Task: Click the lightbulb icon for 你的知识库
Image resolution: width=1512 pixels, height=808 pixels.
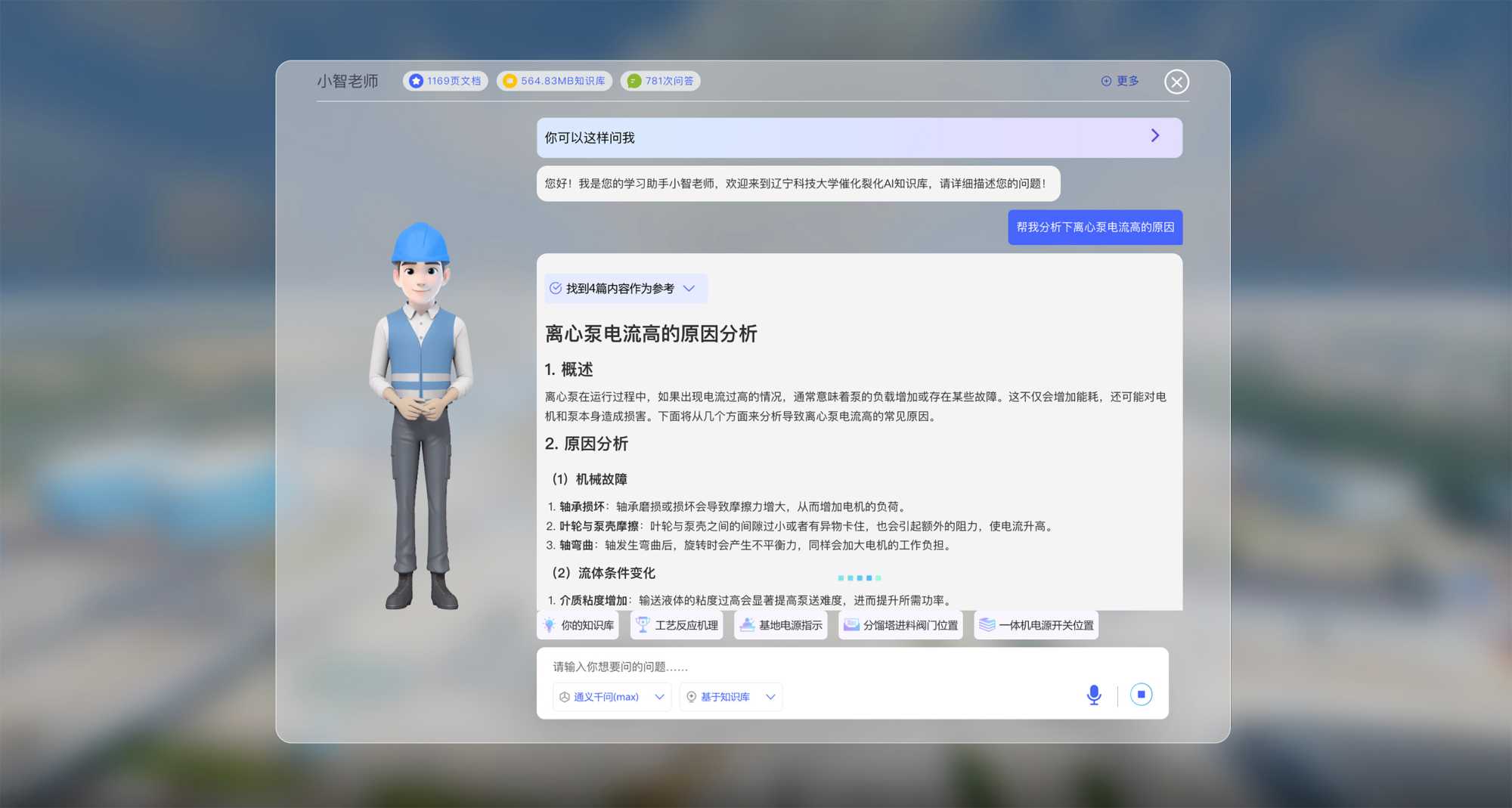Action: point(550,625)
